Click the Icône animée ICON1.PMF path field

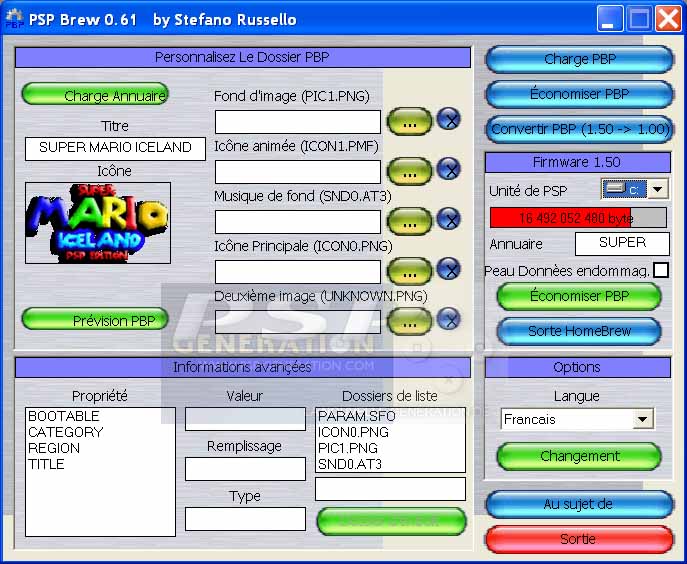[x=298, y=172]
